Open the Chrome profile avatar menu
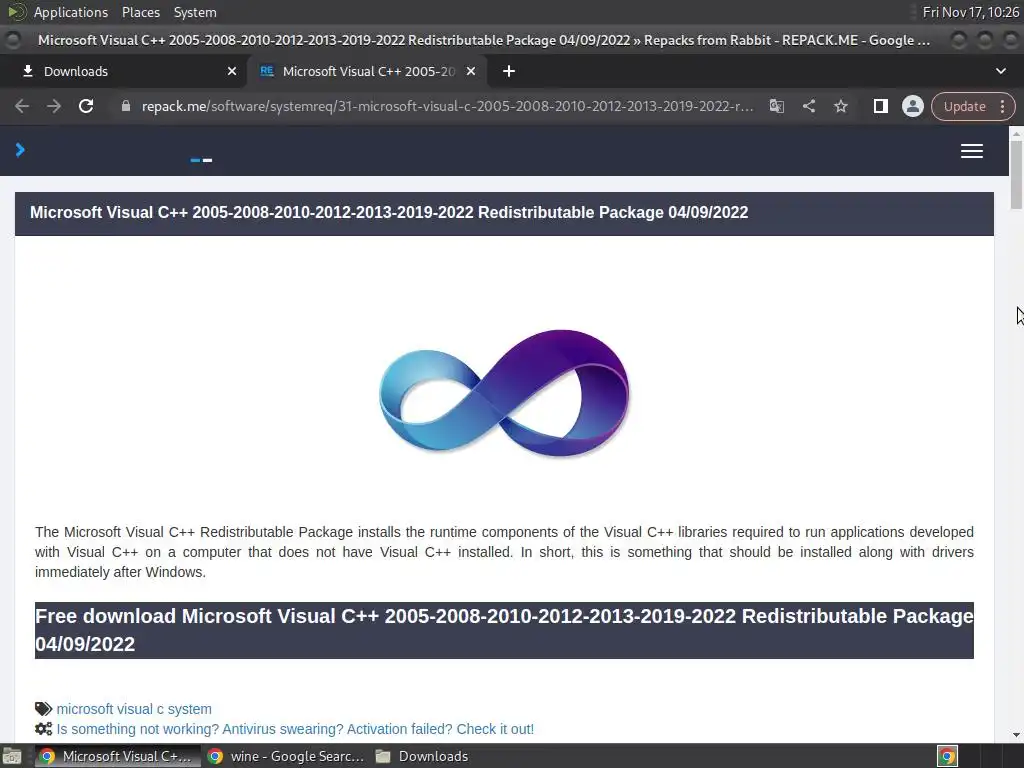 coord(912,106)
